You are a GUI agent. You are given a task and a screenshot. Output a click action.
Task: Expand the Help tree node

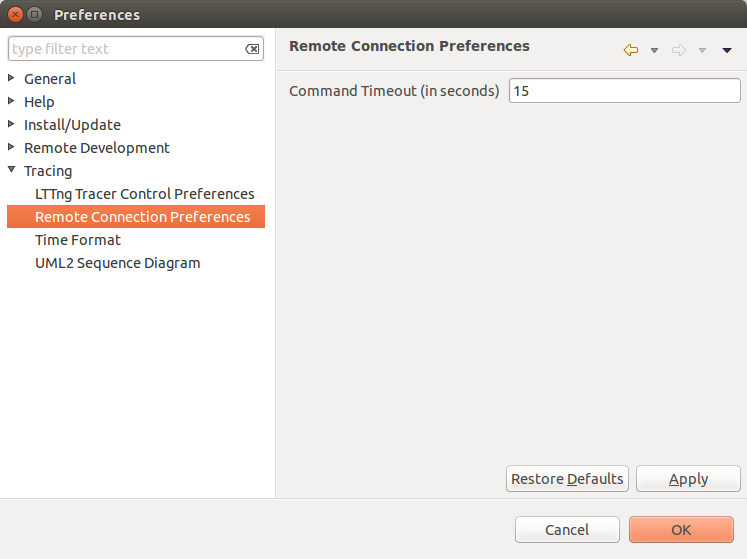[12, 101]
